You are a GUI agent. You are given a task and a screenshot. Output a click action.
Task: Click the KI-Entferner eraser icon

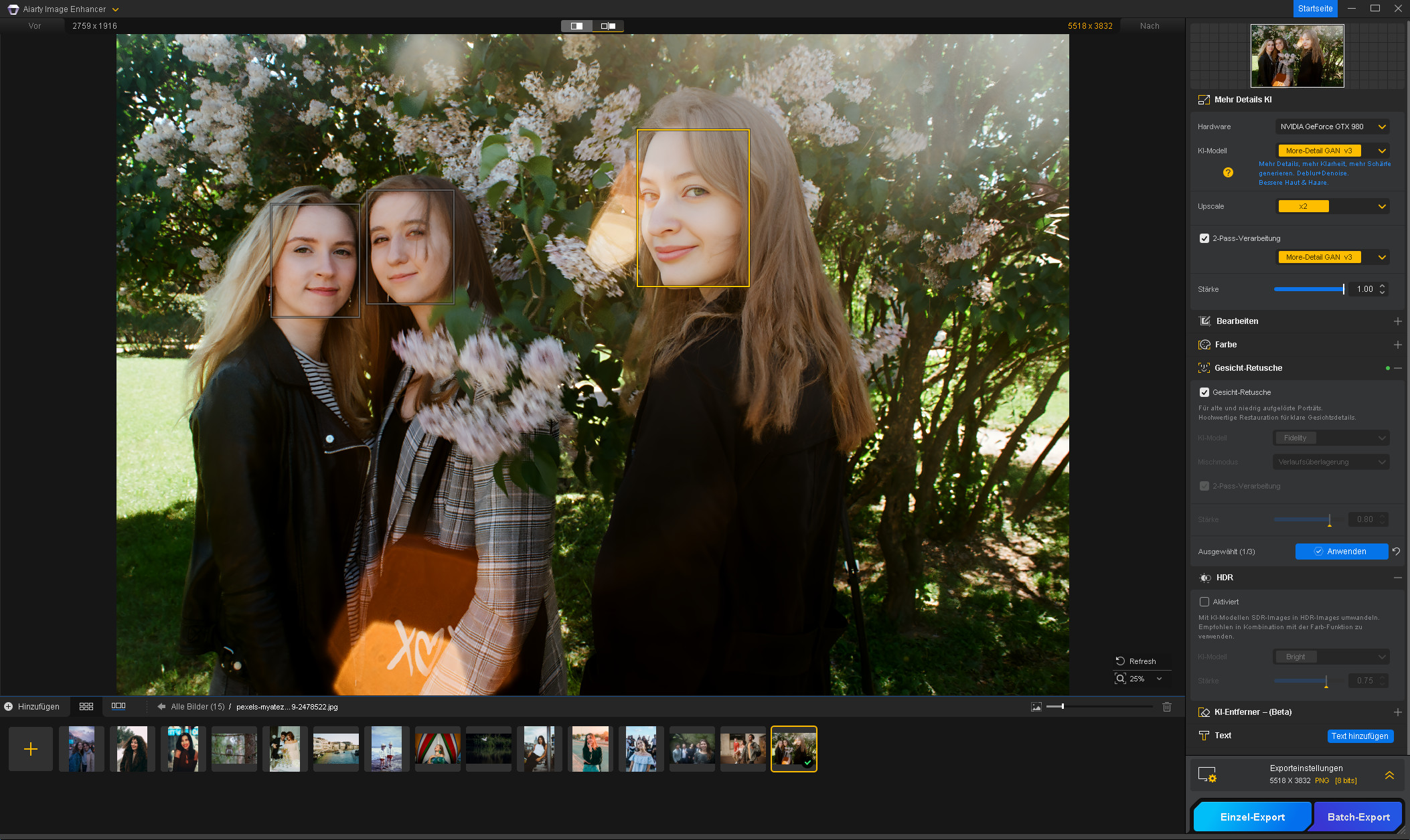pyautogui.click(x=1204, y=711)
